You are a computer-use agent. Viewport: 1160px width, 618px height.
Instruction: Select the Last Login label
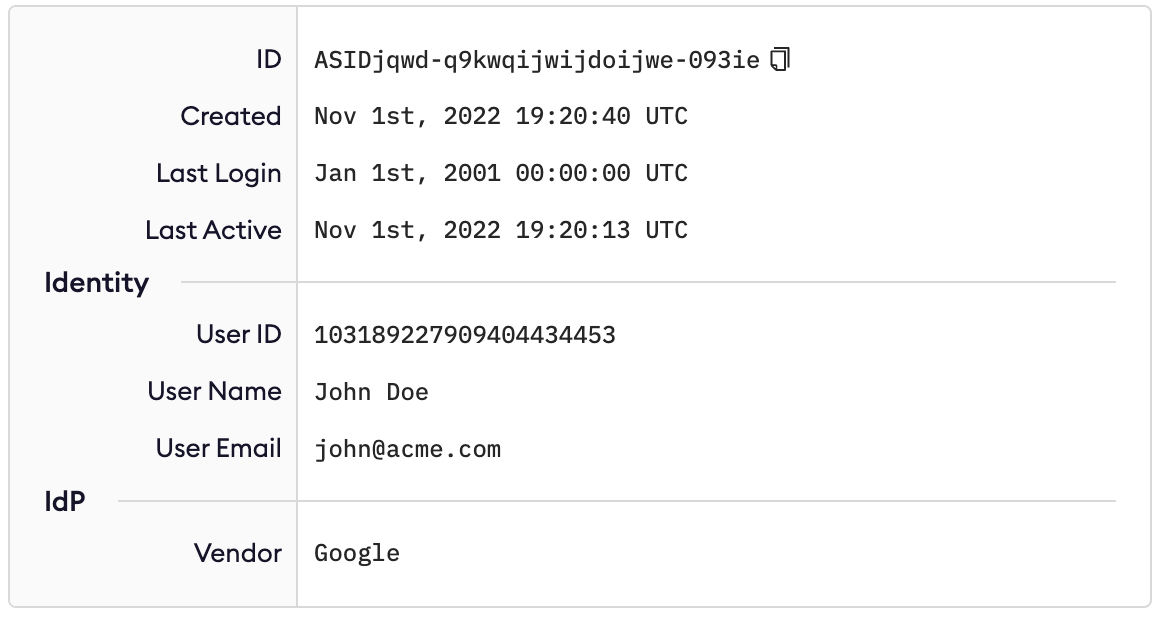pos(218,173)
